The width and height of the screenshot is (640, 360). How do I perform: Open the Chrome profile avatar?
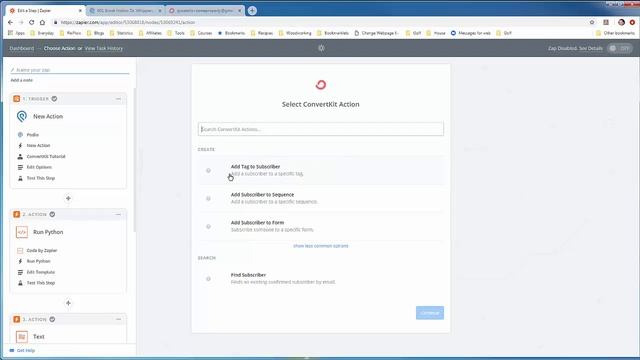621,22
